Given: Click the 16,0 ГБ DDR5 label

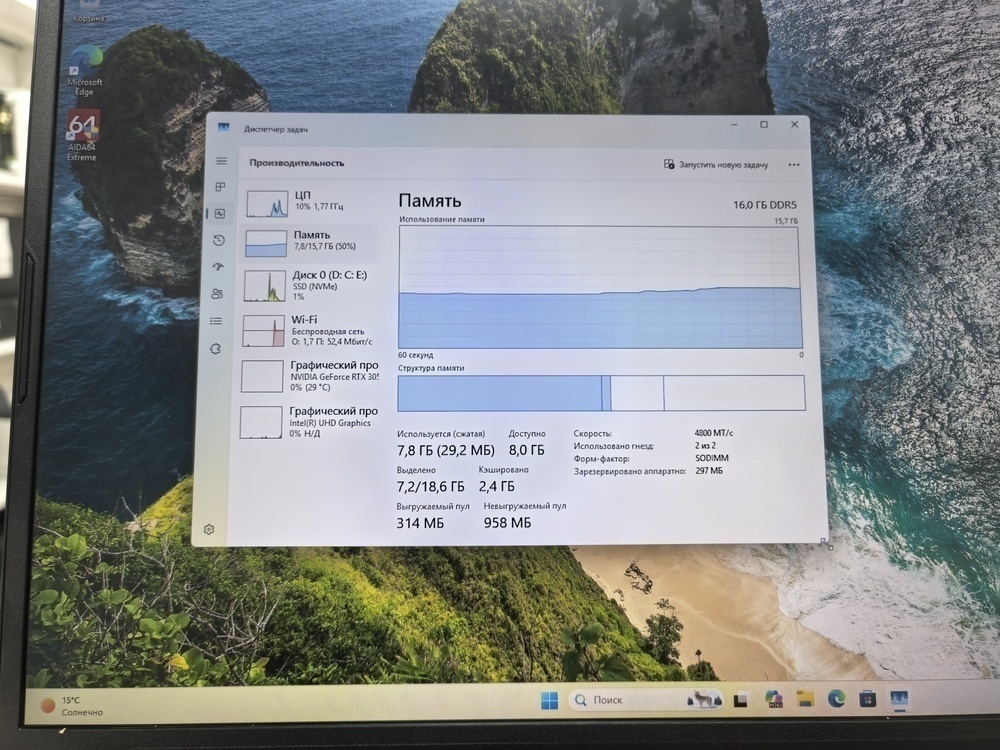Looking at the screenshot, I should point(765,205).
